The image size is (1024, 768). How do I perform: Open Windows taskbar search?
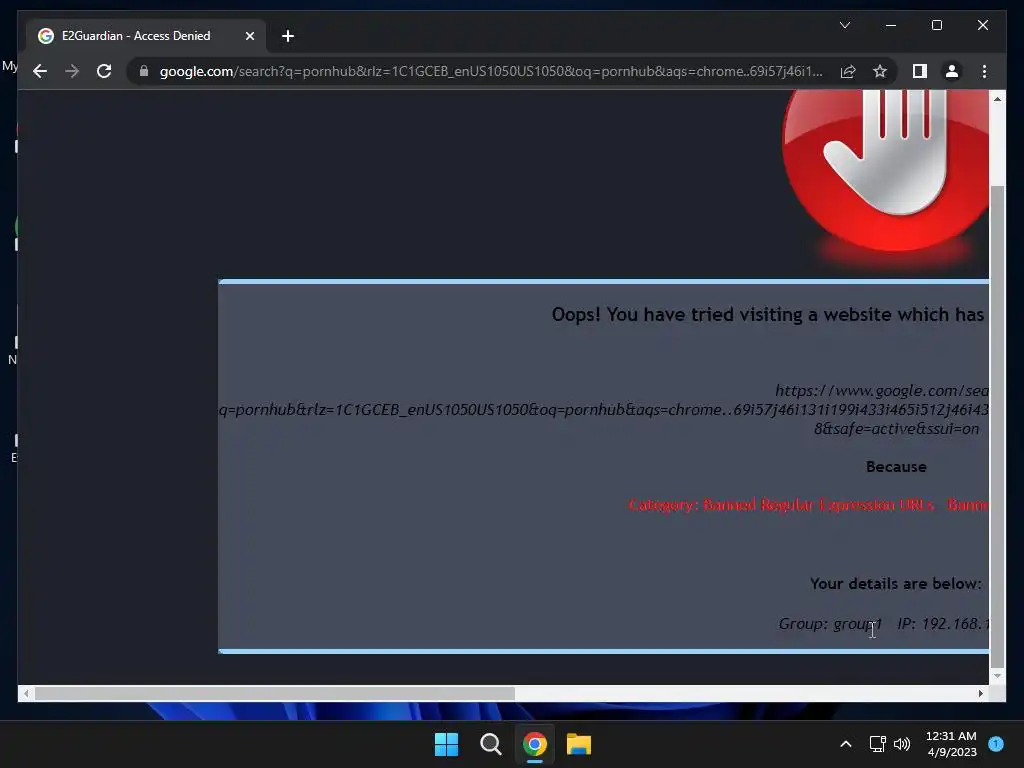(x=490, y=744)
